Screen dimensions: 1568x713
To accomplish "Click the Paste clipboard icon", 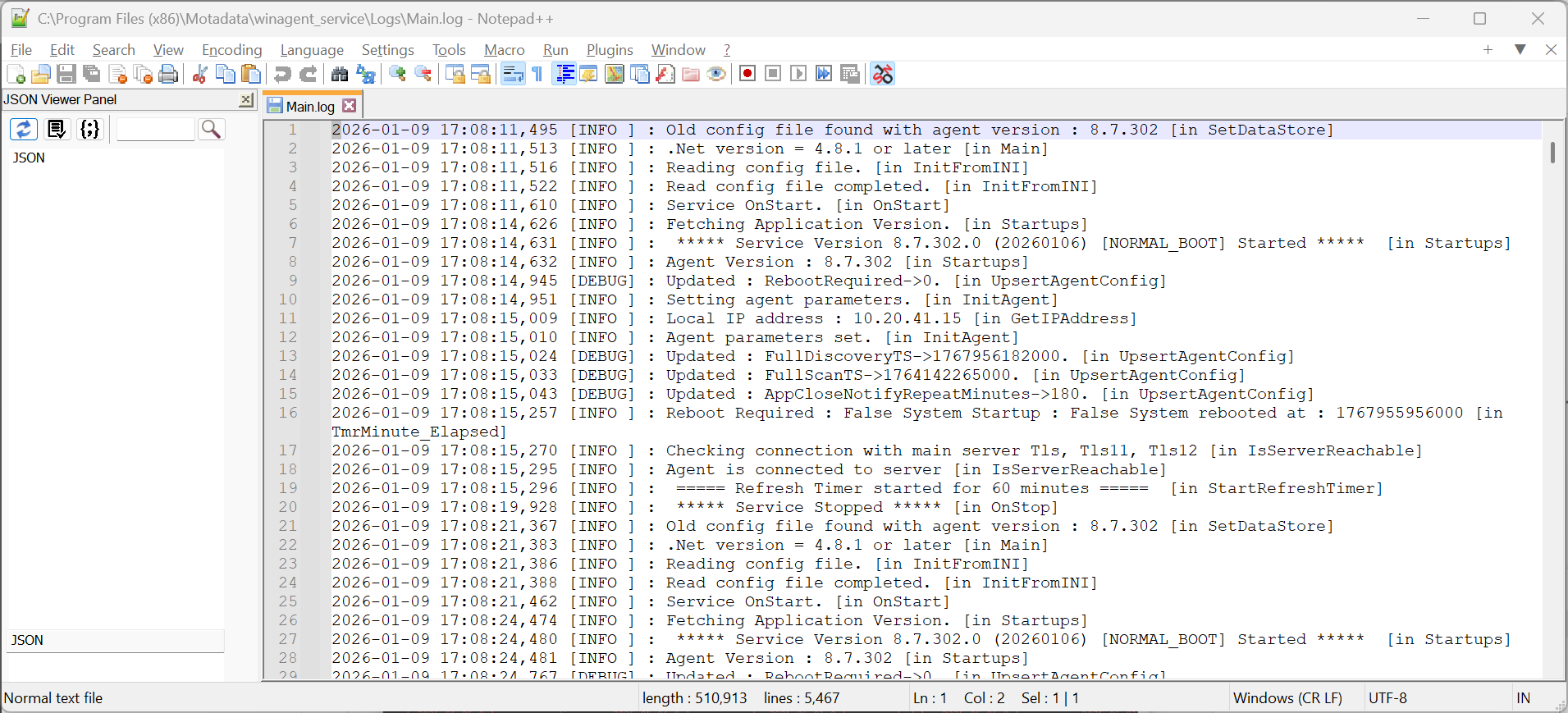I will (x=251, y=75).
